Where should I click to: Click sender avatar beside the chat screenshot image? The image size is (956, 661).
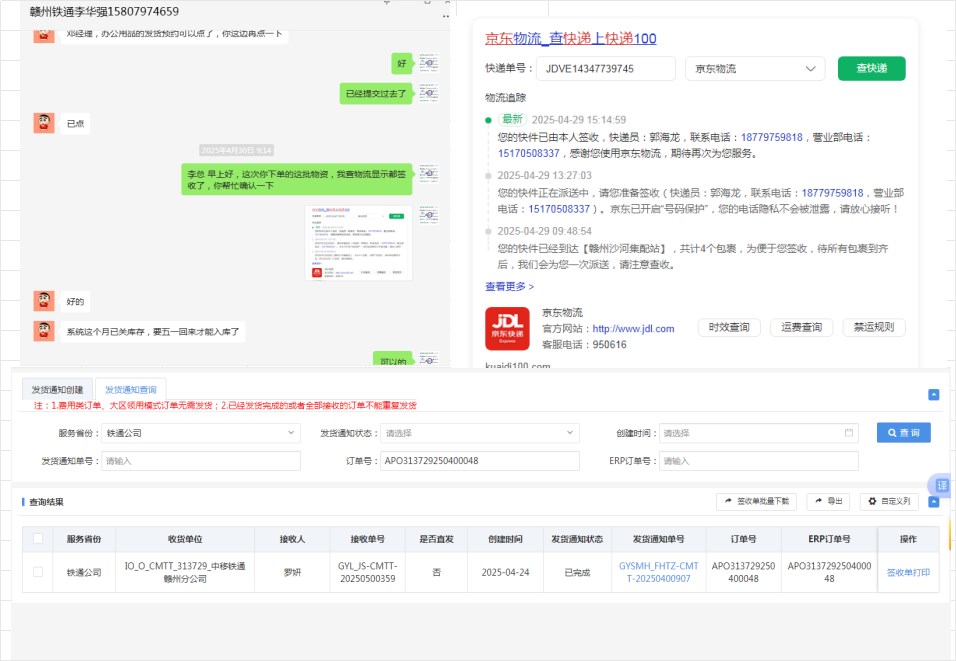pos(429,215)
